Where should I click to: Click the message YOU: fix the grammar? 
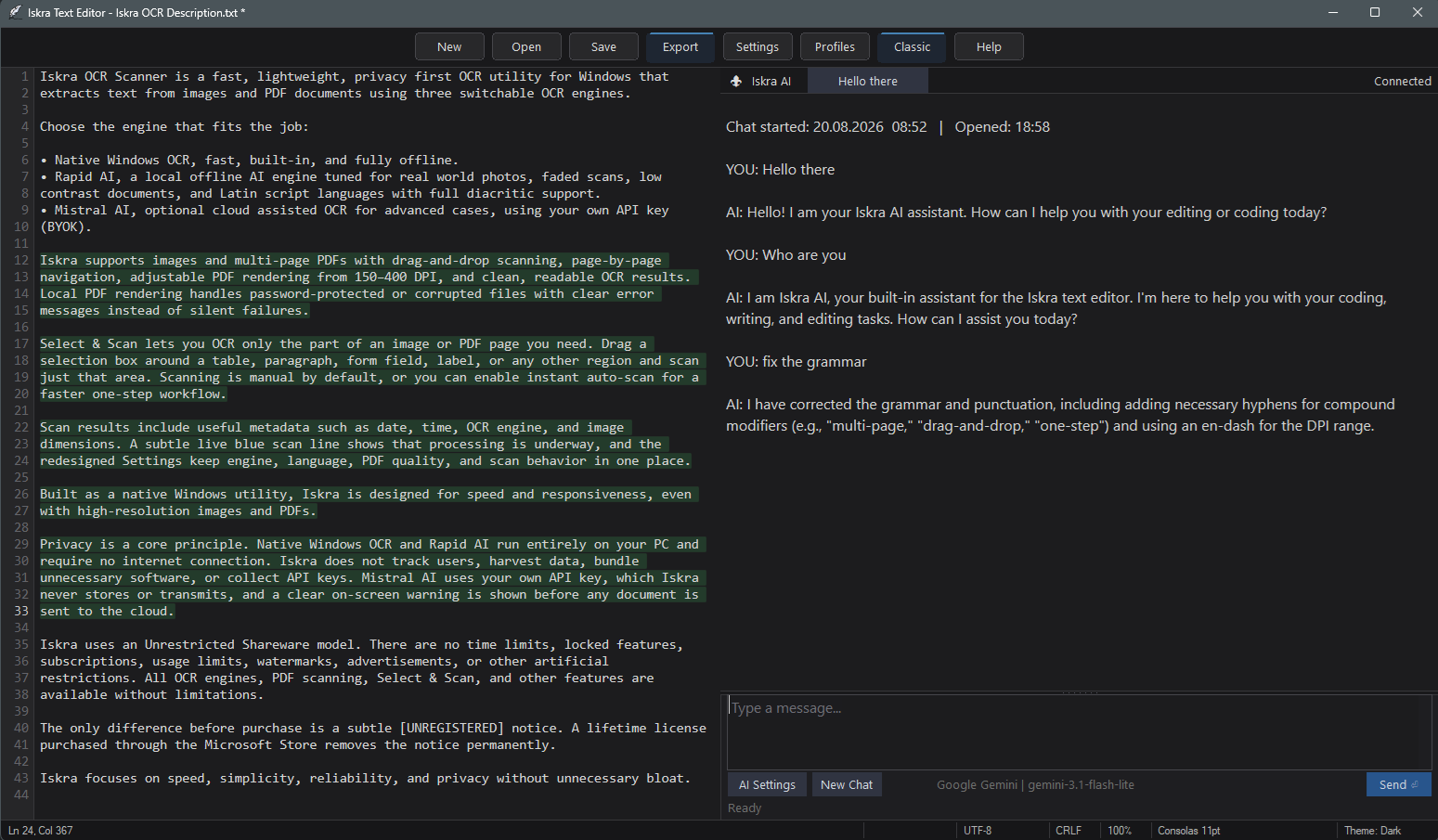[797, 362]
